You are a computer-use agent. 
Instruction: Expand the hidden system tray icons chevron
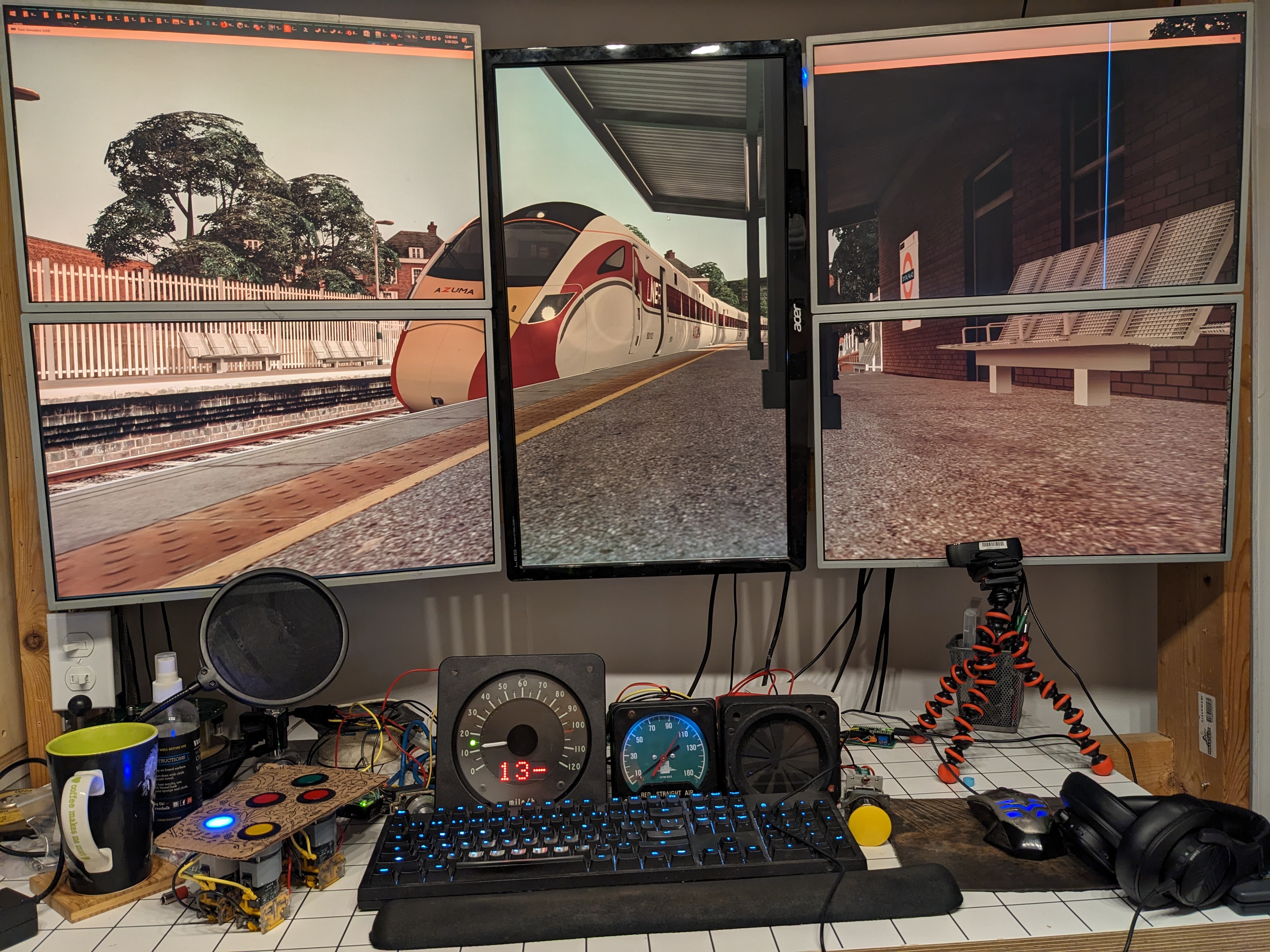pyautogui.click(x=421, y=37)
